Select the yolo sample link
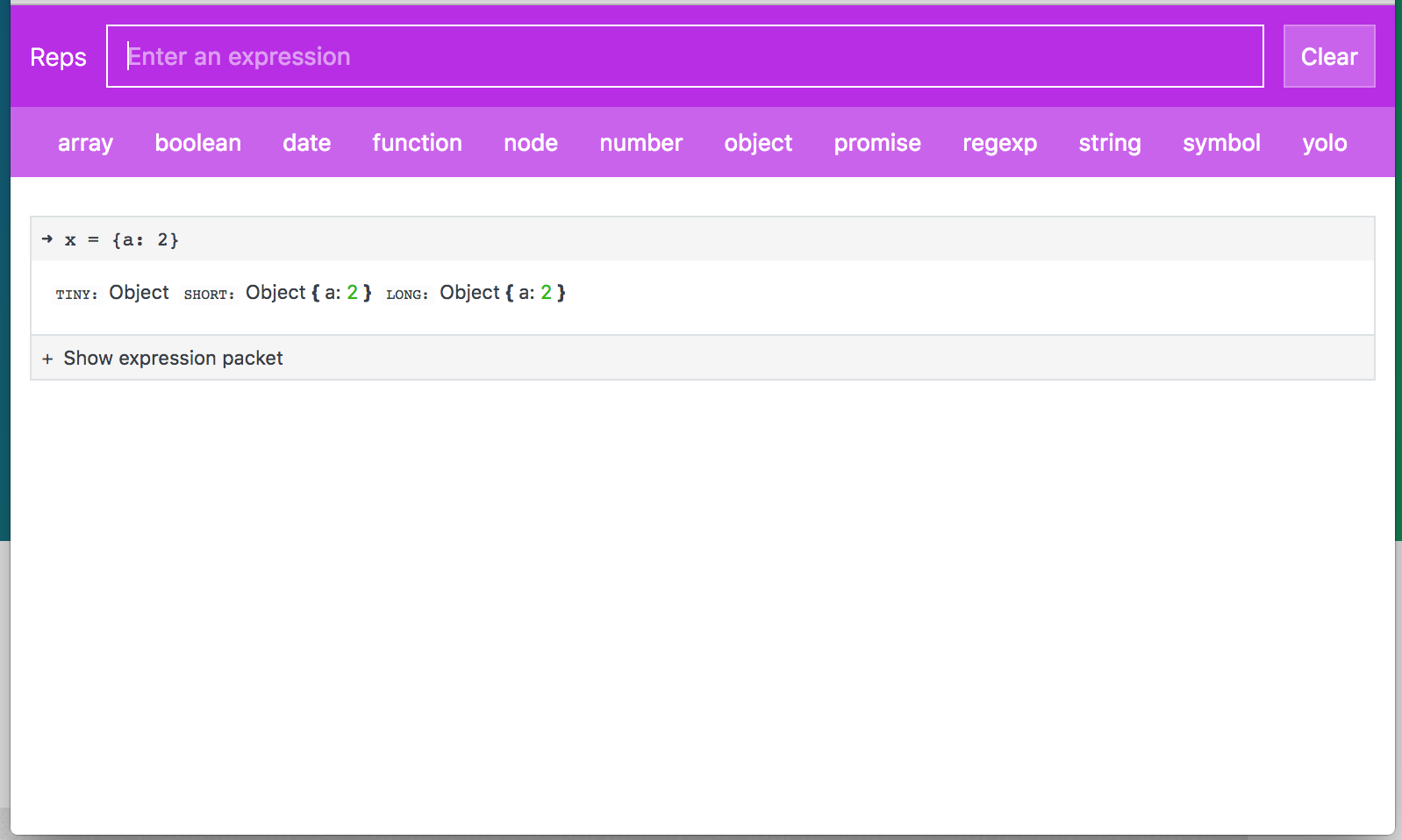Image resolution: width=1402 pixels, height=840 pixels. click(1325, 142)
